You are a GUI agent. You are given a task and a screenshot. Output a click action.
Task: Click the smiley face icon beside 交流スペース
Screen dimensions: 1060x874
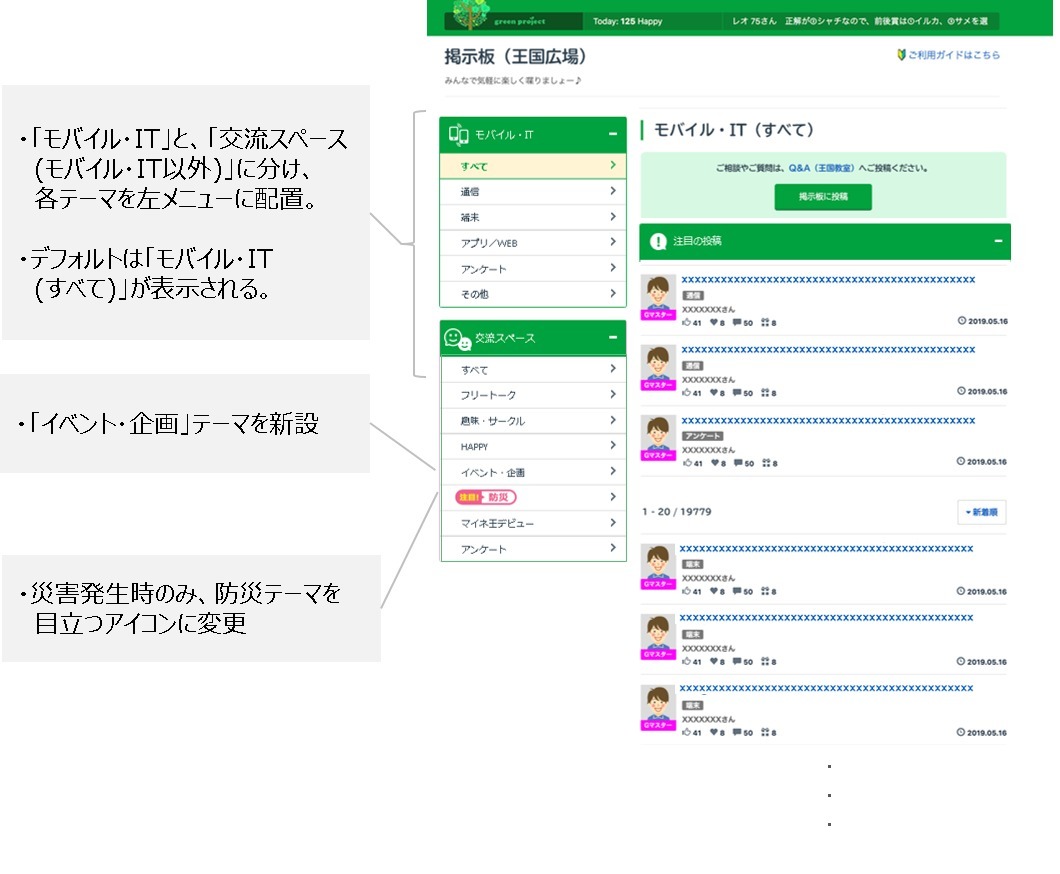pyautogui.click(x=456, y=339)
